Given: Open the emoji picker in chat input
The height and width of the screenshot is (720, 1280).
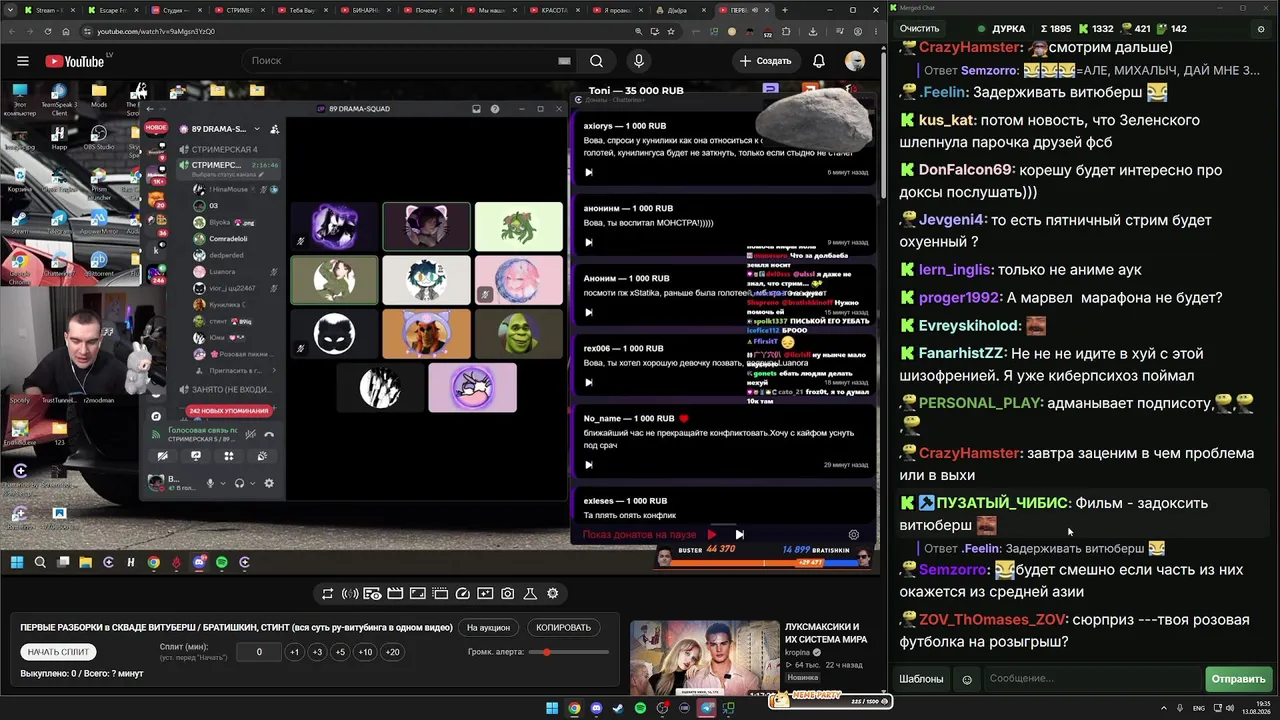Looking at the screenshot, I should click(967, 680).
